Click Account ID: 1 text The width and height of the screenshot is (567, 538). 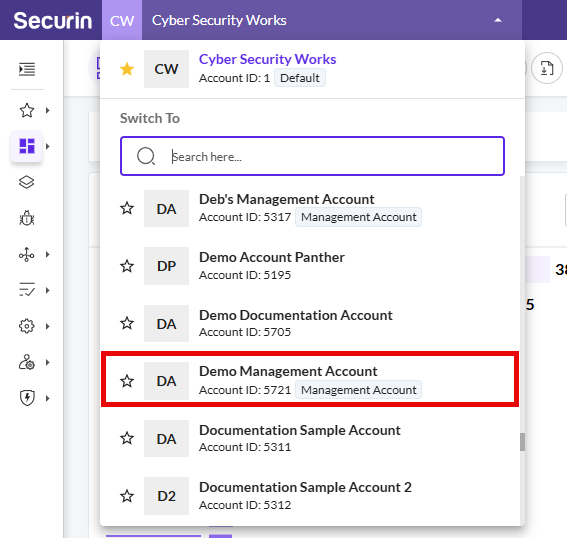(x=234, y=78)
